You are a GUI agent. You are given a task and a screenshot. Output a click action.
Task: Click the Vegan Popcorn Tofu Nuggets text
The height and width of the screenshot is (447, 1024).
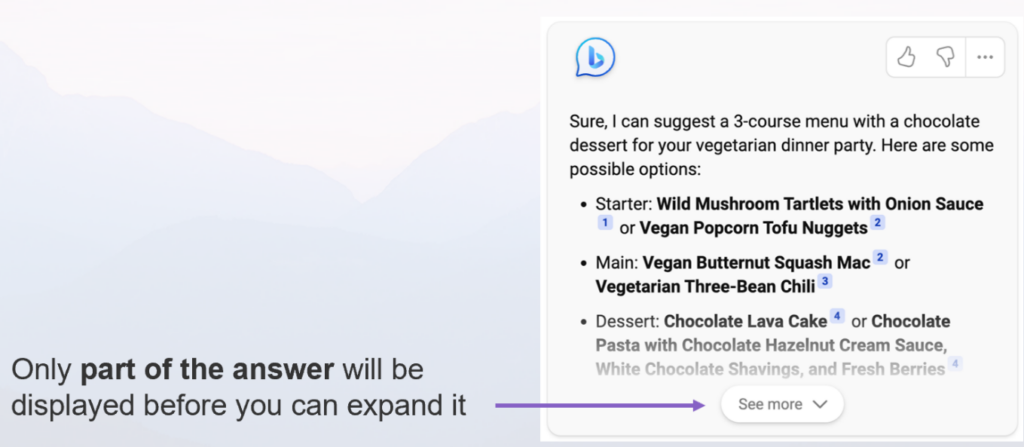[753, 227]
